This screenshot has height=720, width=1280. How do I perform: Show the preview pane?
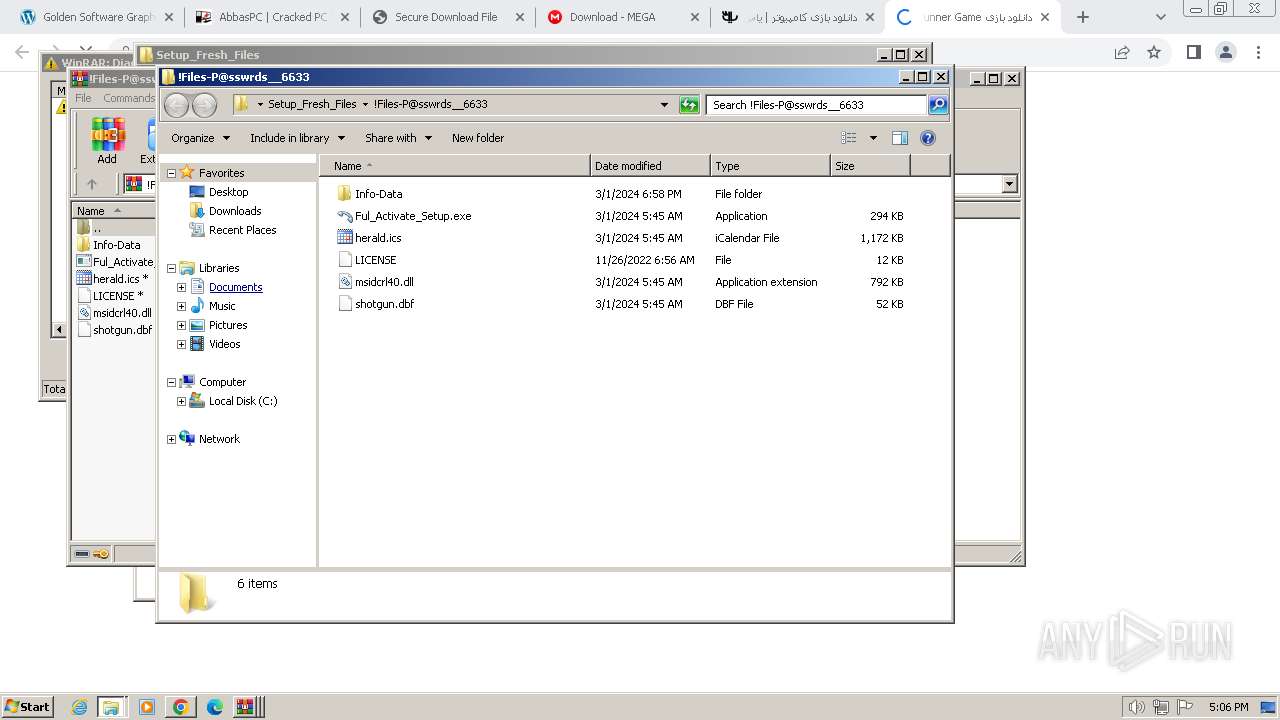click(899, 138)
